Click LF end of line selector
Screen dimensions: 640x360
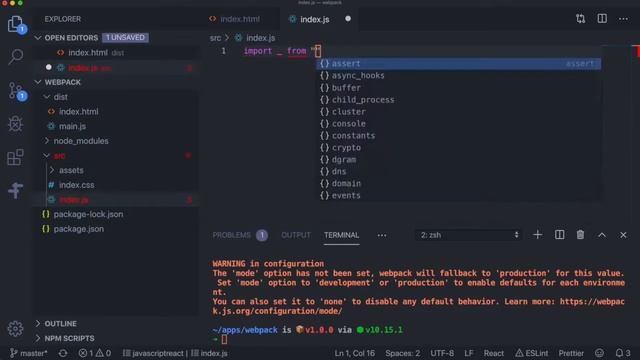(x=469, y=353)
